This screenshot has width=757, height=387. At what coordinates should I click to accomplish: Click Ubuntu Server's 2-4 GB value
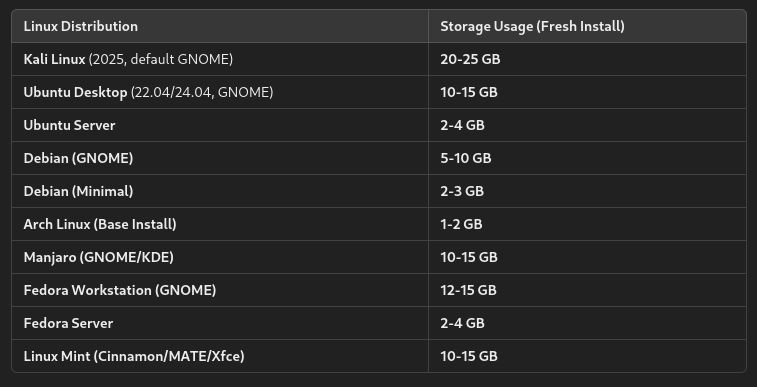point(462,125)
